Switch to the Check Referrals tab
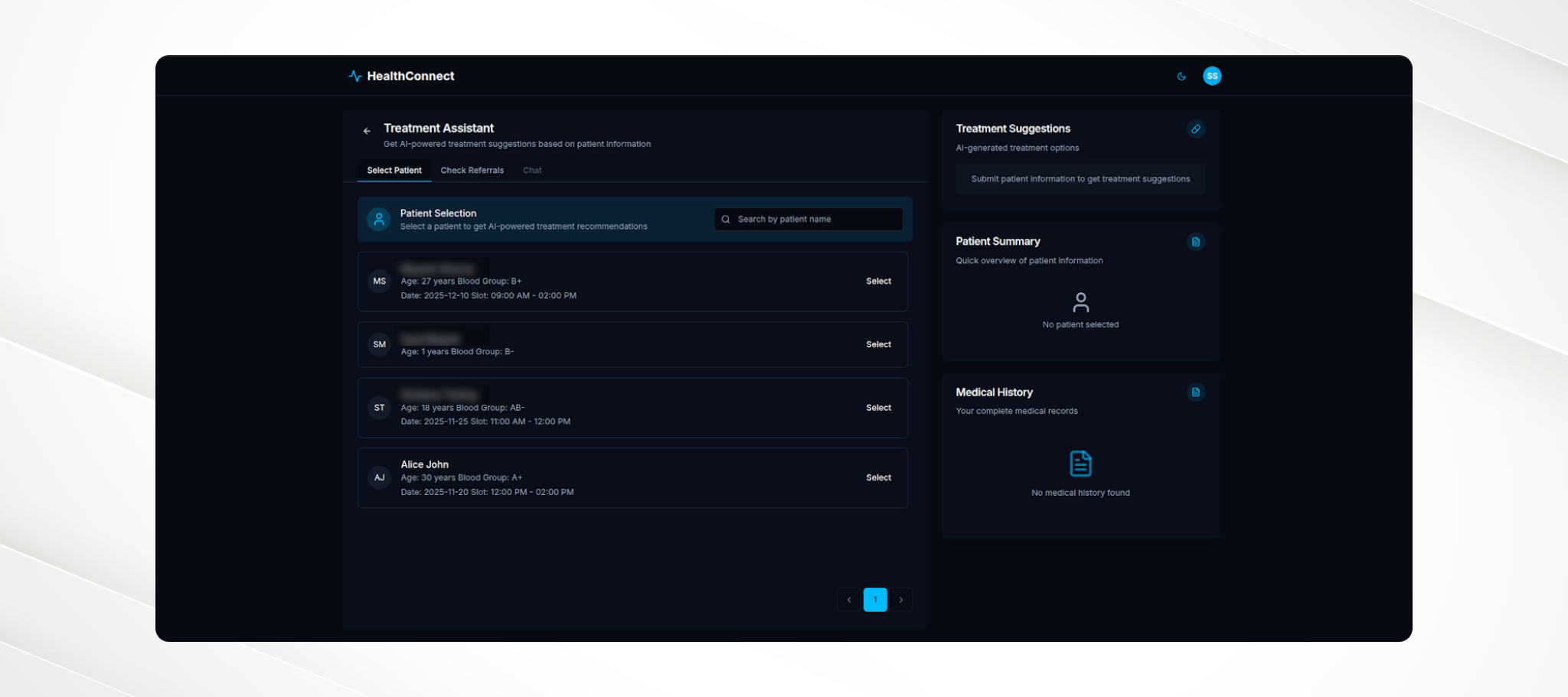Screen dimensions: 1568x697 (x=472, y=170)
